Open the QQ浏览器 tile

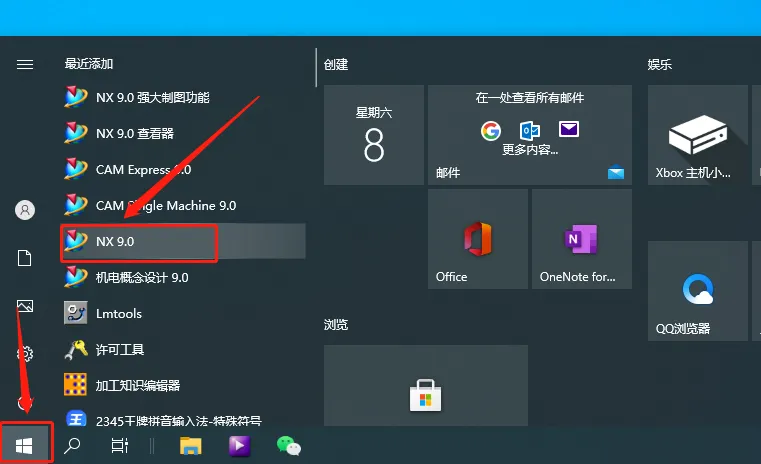(x=698, y=291)
